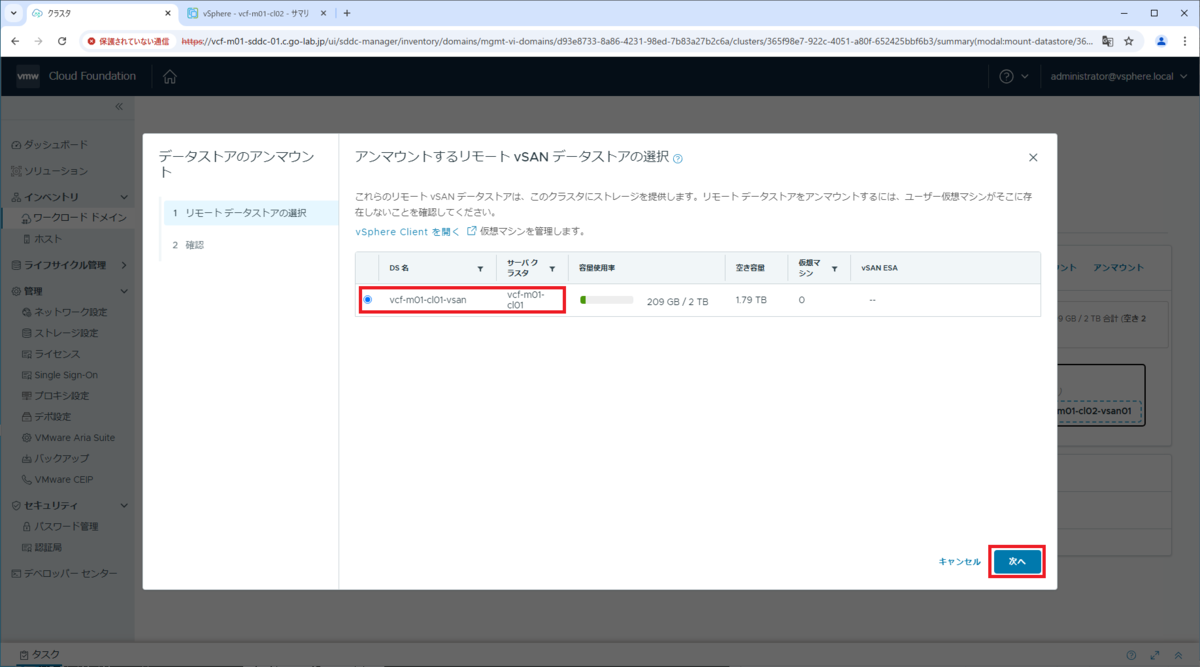Click the capacity usage bar for vcf-m01-cl01-vsan
Screen dimensions: 1200x667
point(606,300)
